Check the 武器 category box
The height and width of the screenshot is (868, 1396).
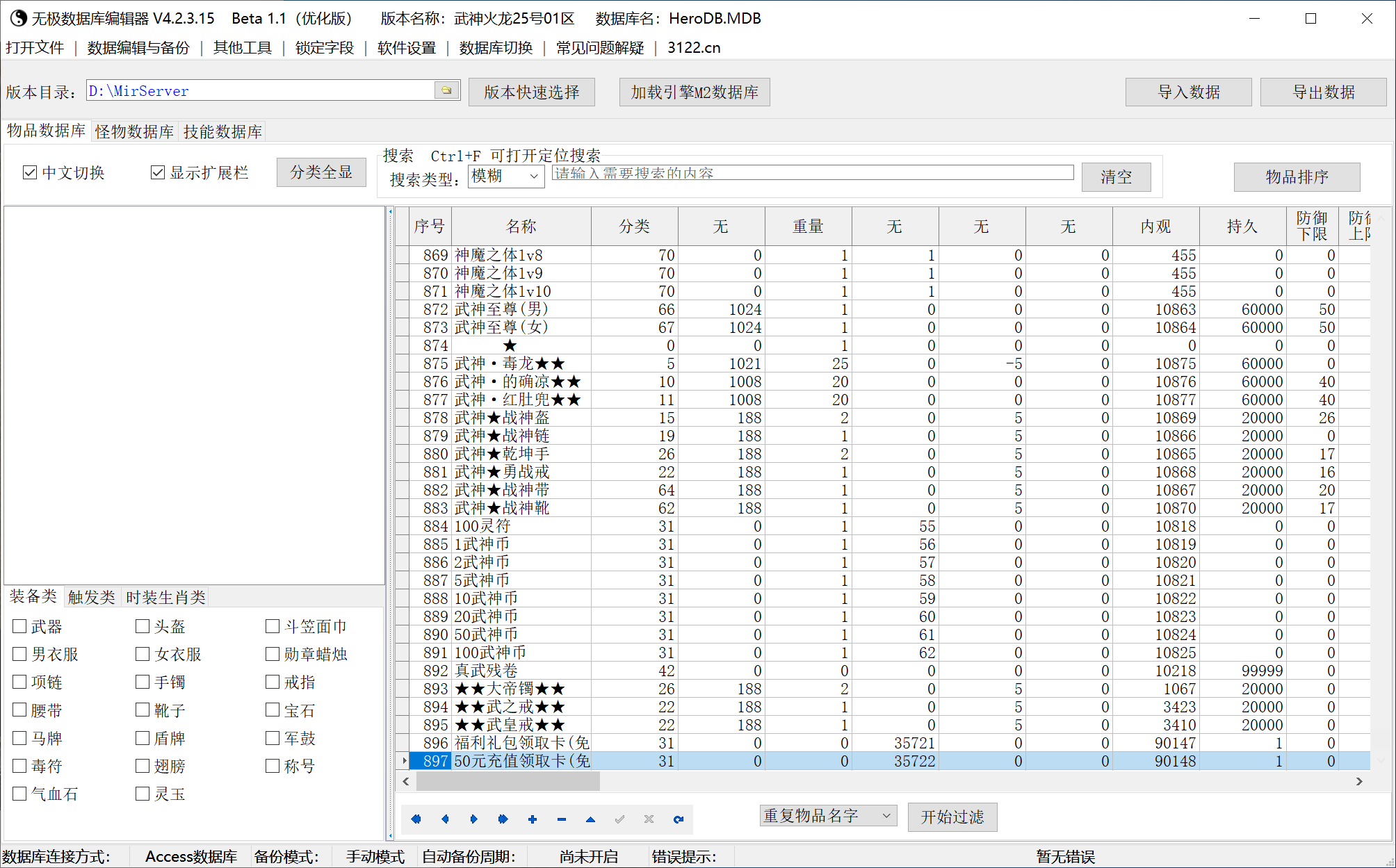click(20, 626)
